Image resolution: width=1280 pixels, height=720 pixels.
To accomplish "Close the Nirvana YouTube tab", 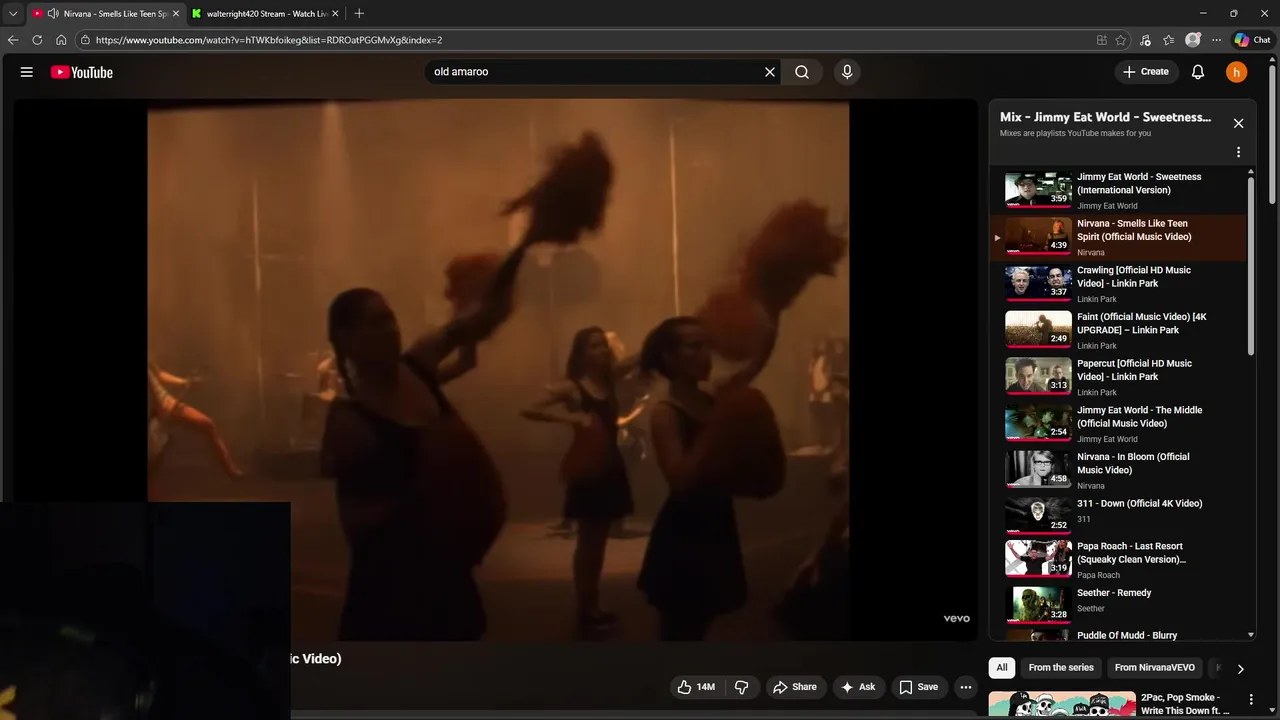I will point(176,14).
